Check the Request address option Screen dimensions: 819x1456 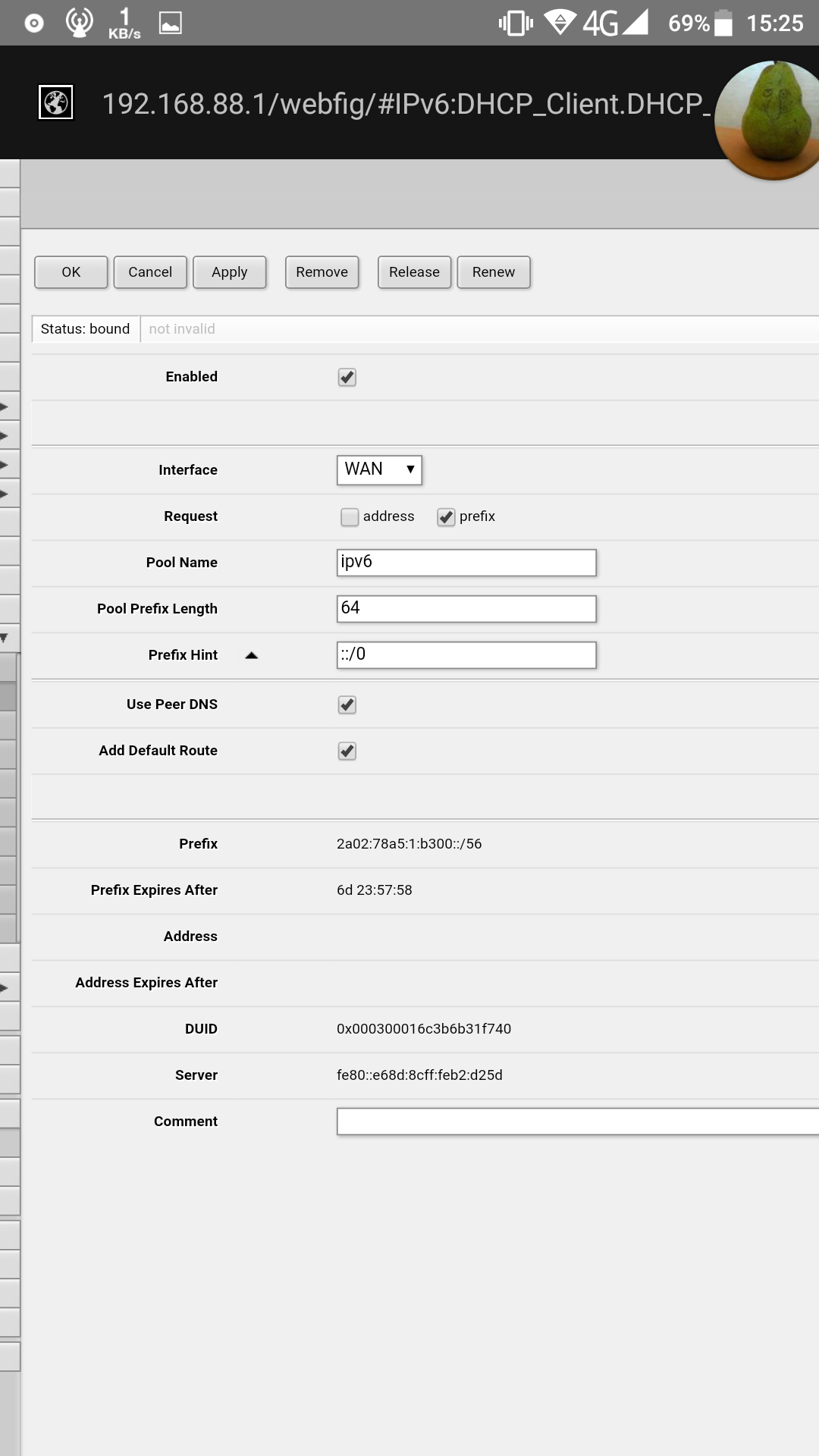tap(350, 516)
